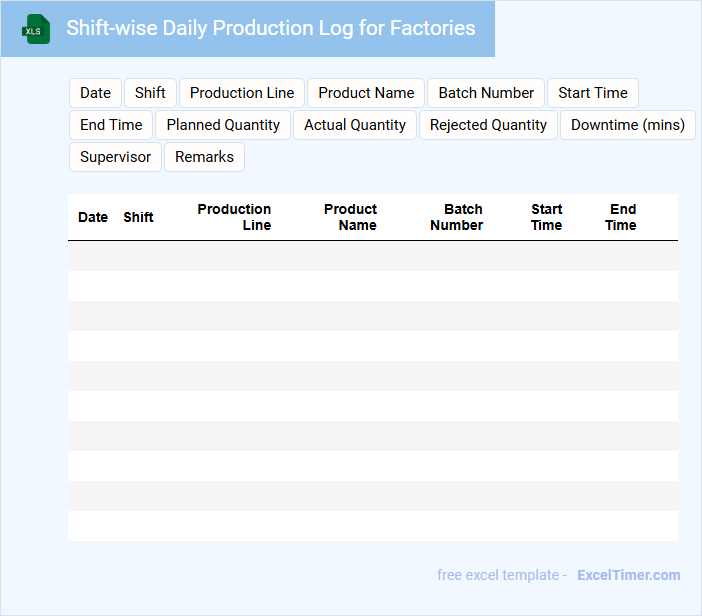
Task: Select the End Time column header
Action: click(621, 217)
